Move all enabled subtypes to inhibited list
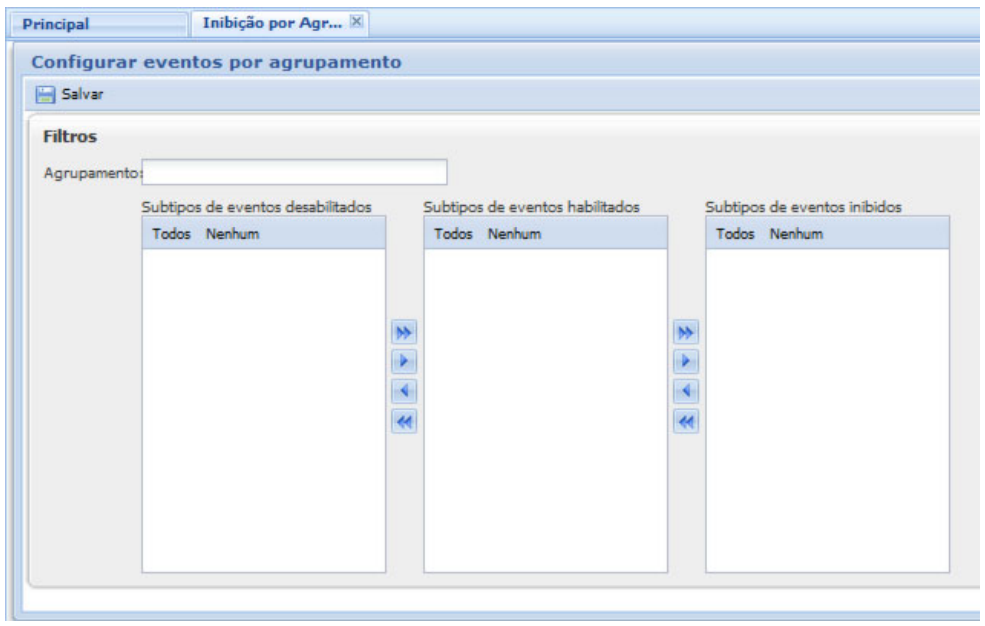The width and height of the screenshot is (985, 626). pyautogui.click(x=687, y=332)
